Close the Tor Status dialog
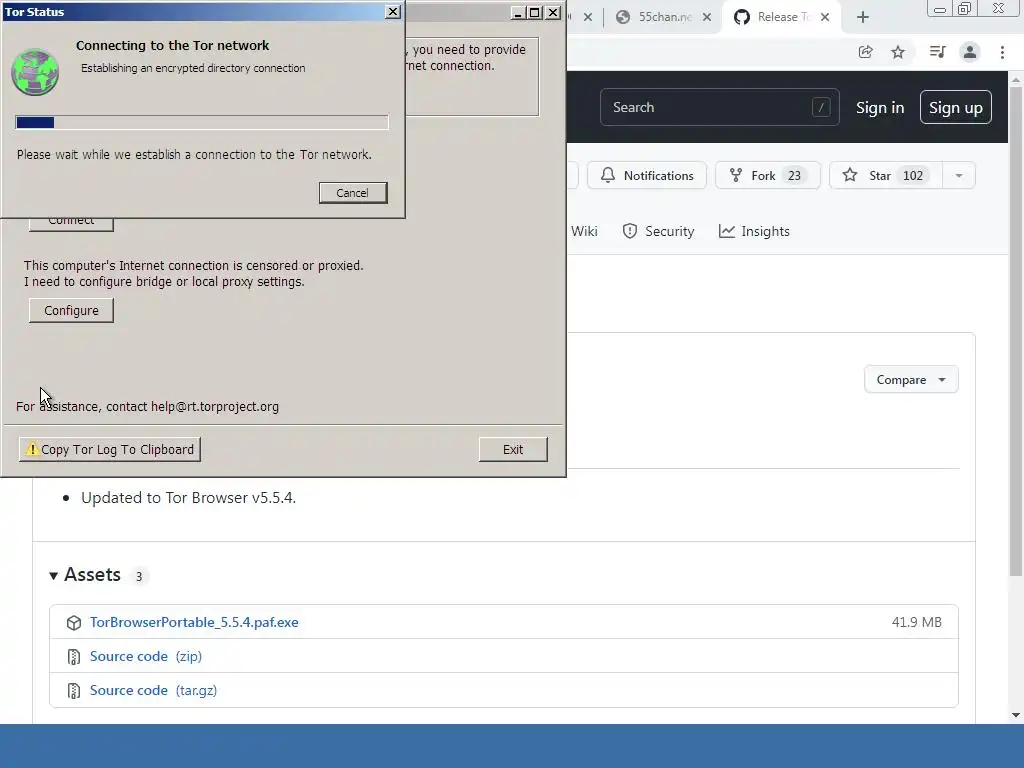 tap(392, 12)
